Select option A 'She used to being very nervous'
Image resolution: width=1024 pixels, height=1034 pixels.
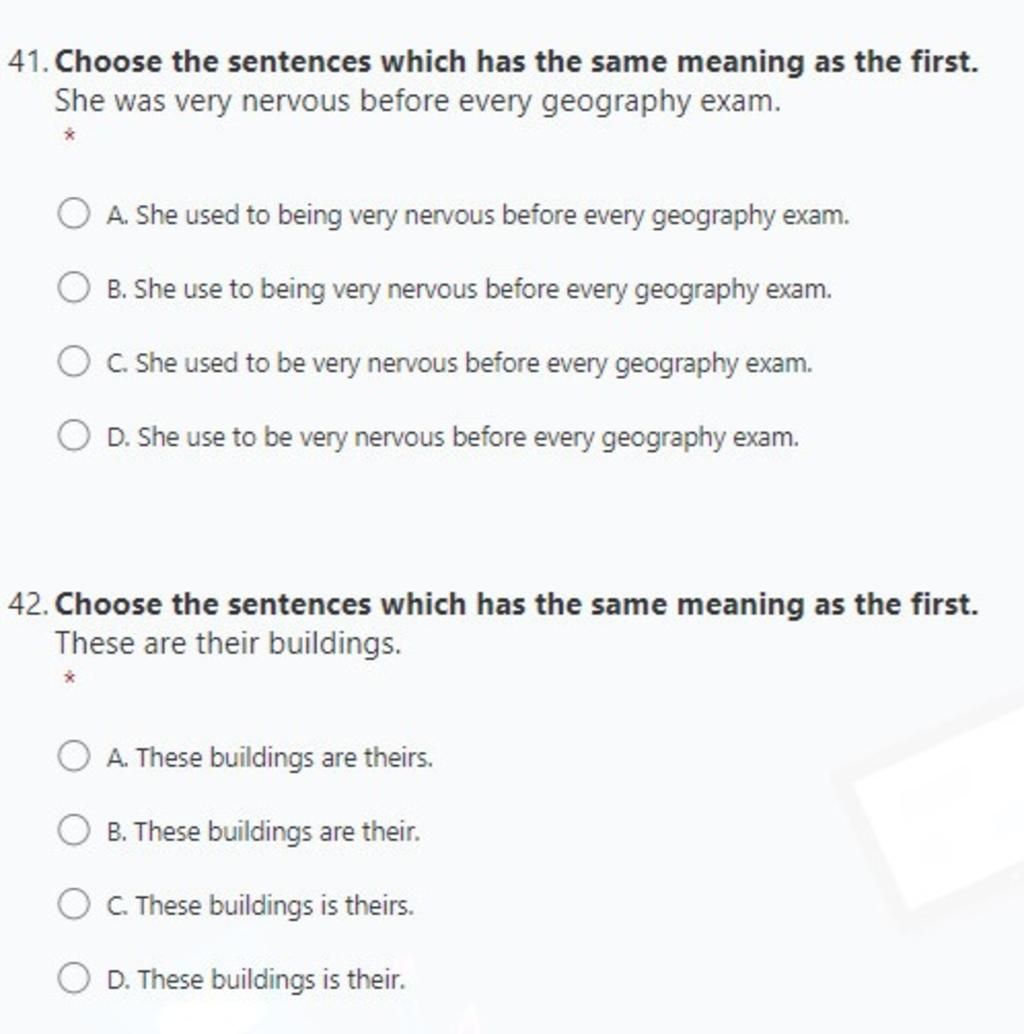click(x=73, y=214)
